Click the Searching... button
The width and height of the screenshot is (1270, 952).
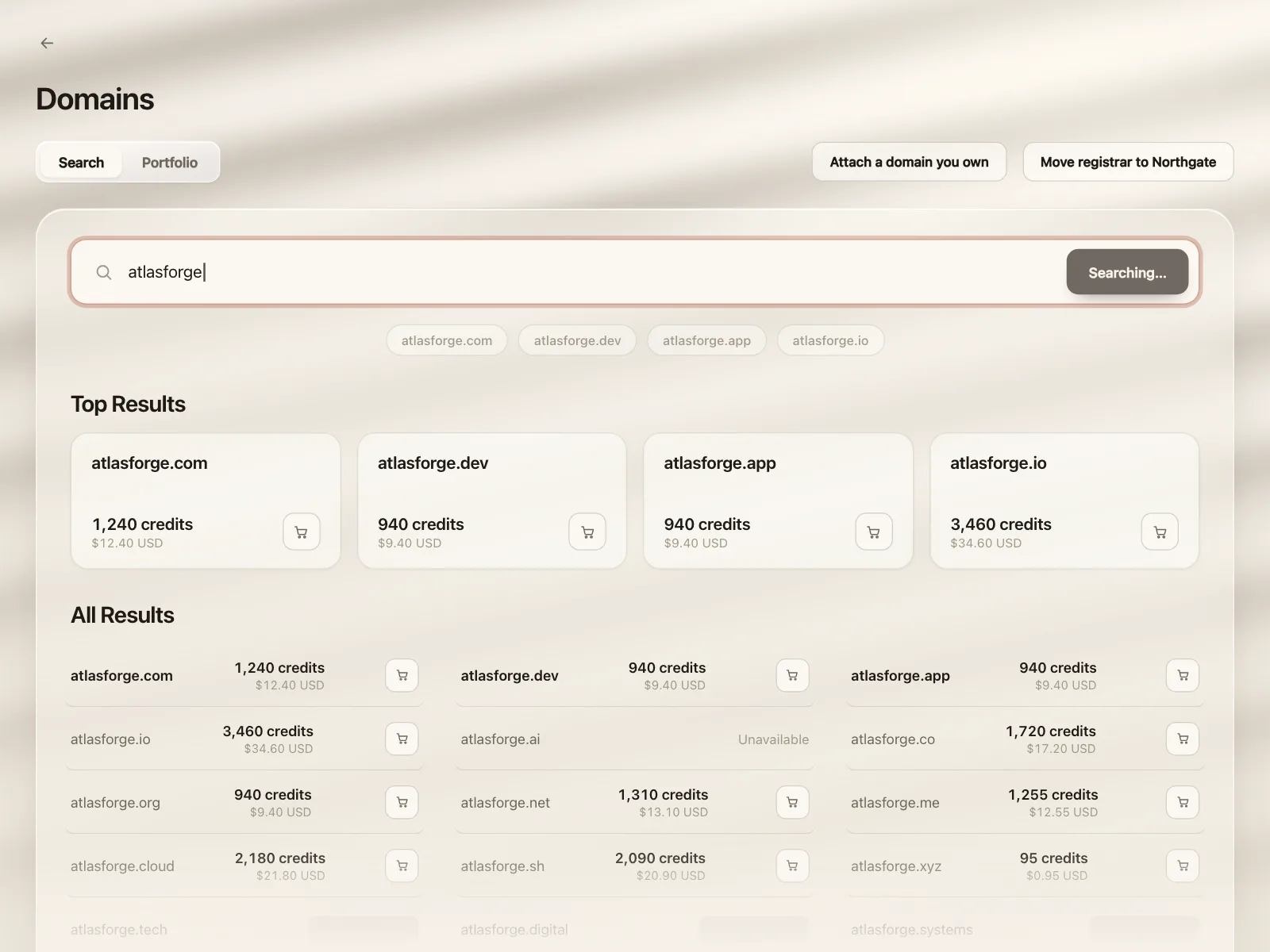click(x=1127, y=272)
